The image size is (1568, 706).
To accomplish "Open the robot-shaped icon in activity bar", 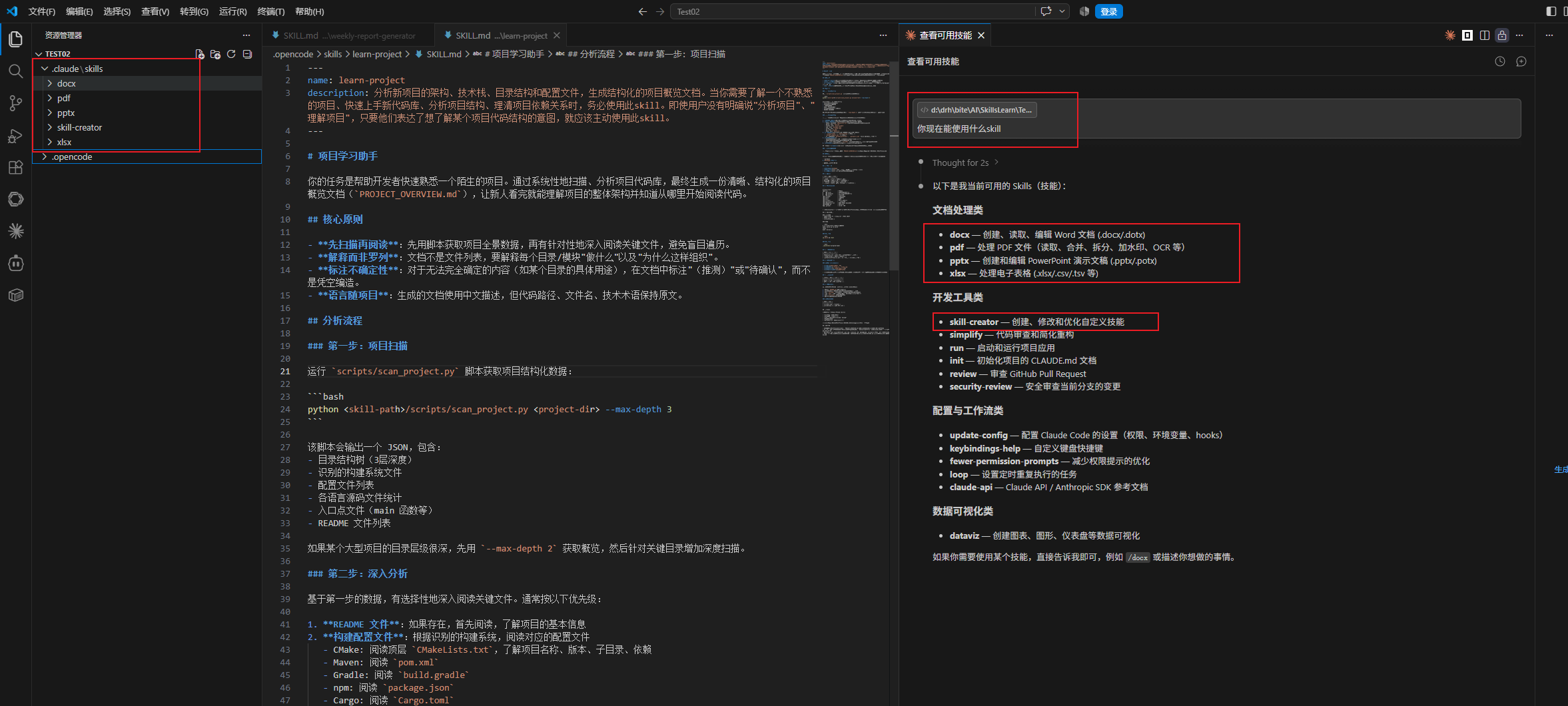I will pyautogui.click(x=16, y=263).
